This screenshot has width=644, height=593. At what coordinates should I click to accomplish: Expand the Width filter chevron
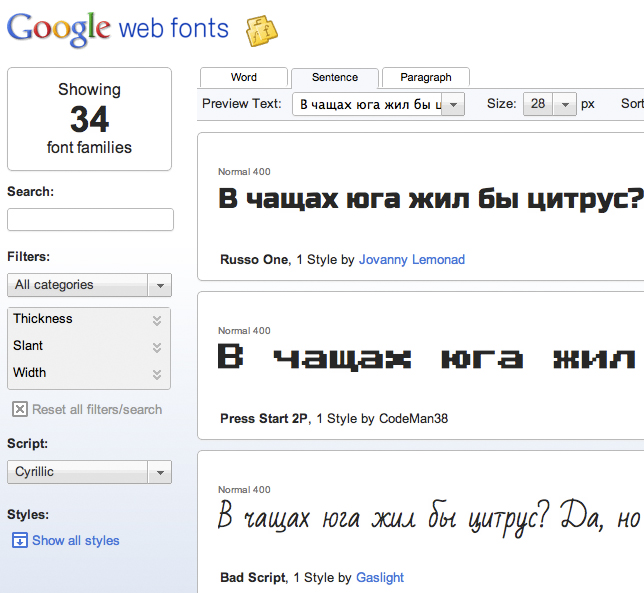pyautogui.click(x=157, y=374)
